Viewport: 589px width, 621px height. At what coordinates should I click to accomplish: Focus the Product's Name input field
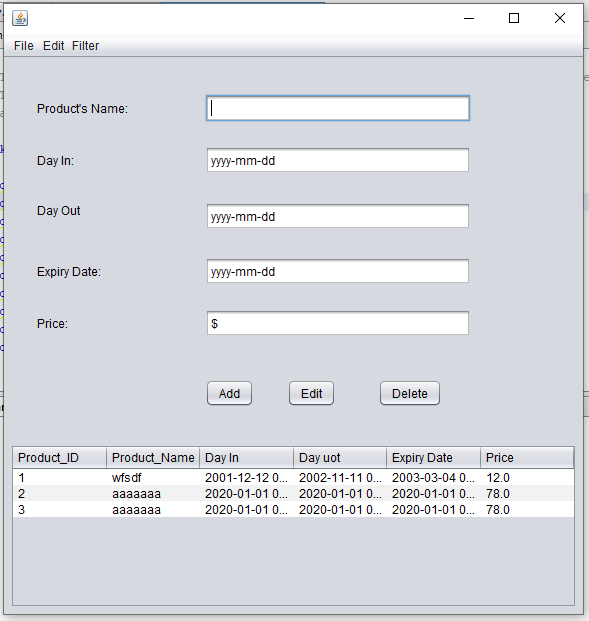[x=338, y=108]
